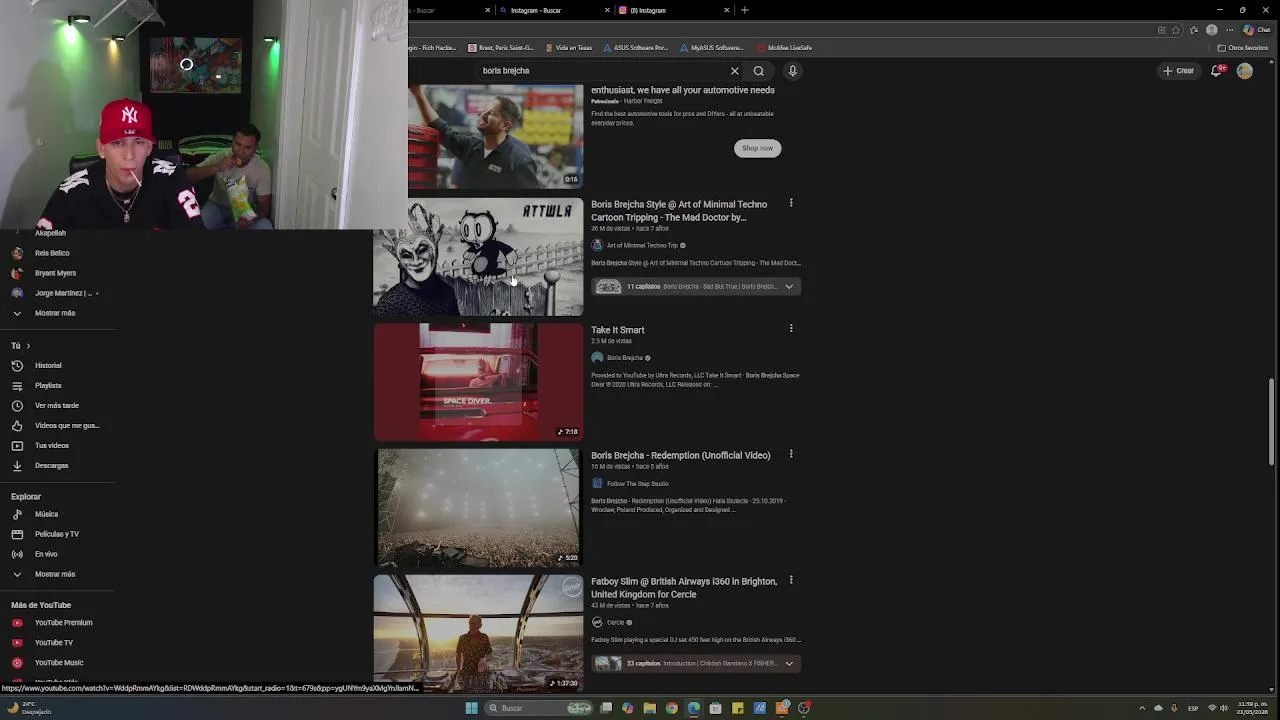Open options menu for Fatboy Slim video
This screenshot has width=1280, height=720.
[791, 580]
